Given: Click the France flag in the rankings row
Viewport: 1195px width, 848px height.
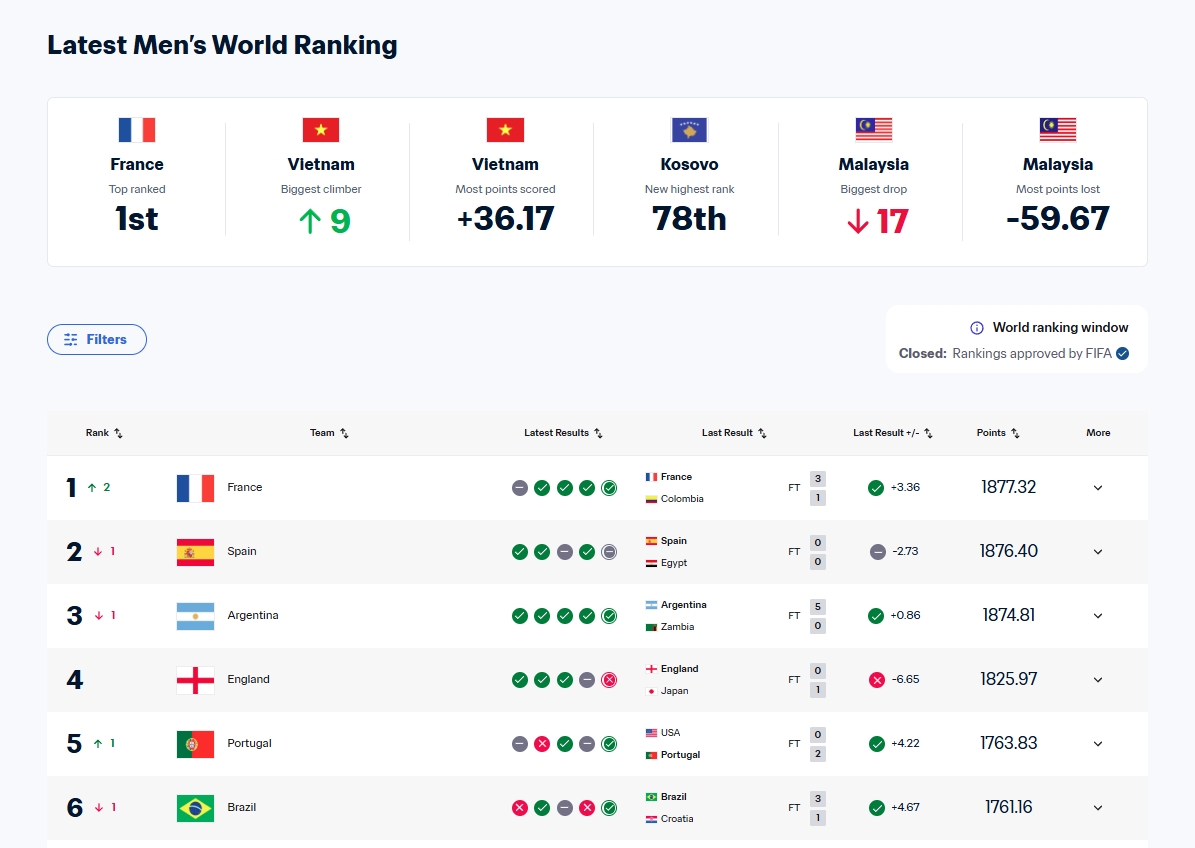Looking at the screenshot, I should tap(195, 488).
